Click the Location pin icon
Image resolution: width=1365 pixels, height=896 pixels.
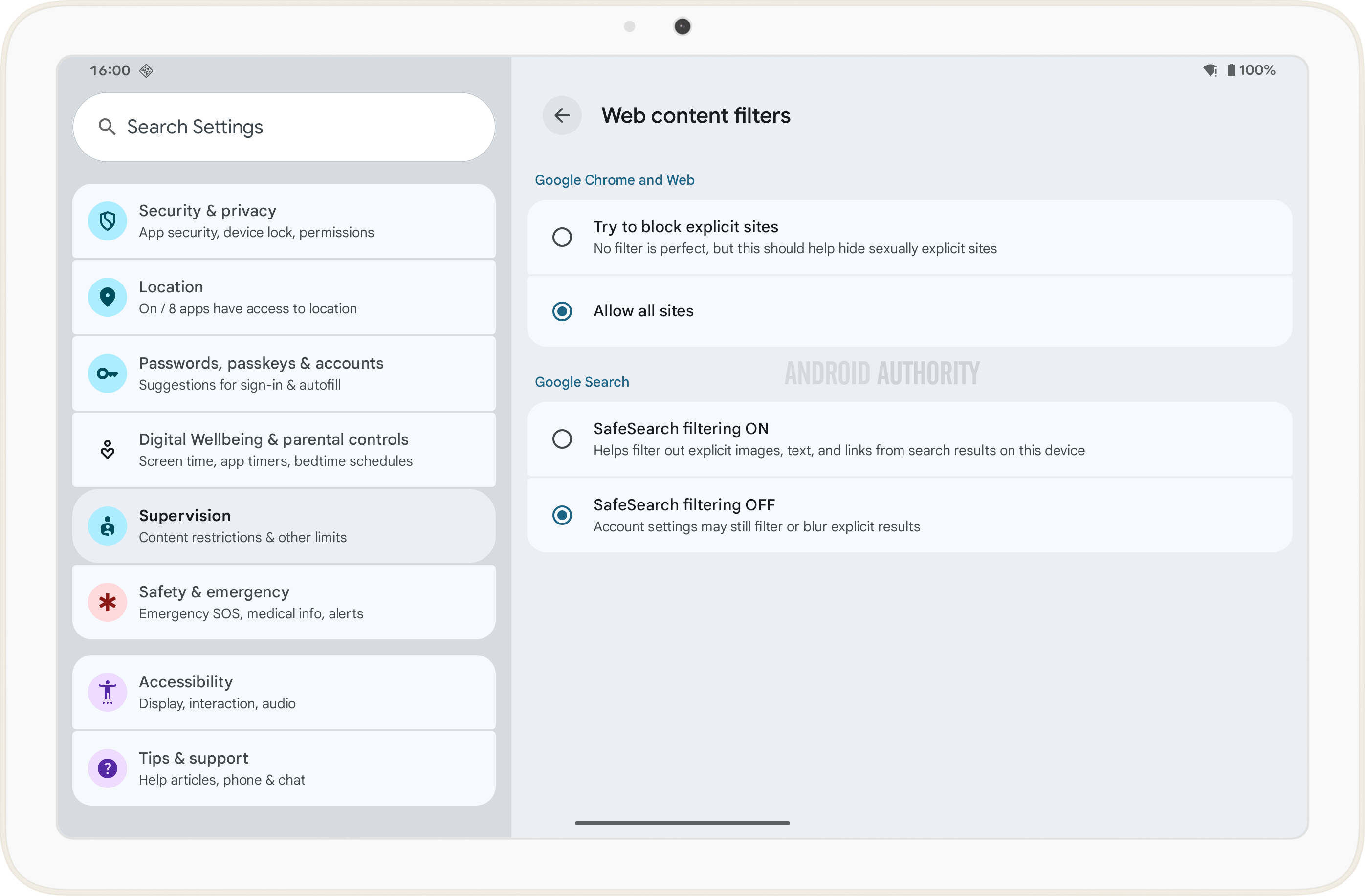point(107,297)
